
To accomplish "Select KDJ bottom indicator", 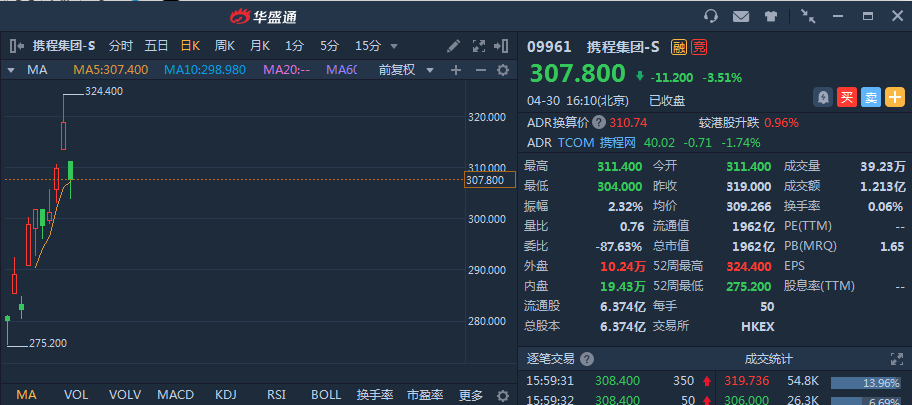I will pyautogui.click(x=226, y=395).
